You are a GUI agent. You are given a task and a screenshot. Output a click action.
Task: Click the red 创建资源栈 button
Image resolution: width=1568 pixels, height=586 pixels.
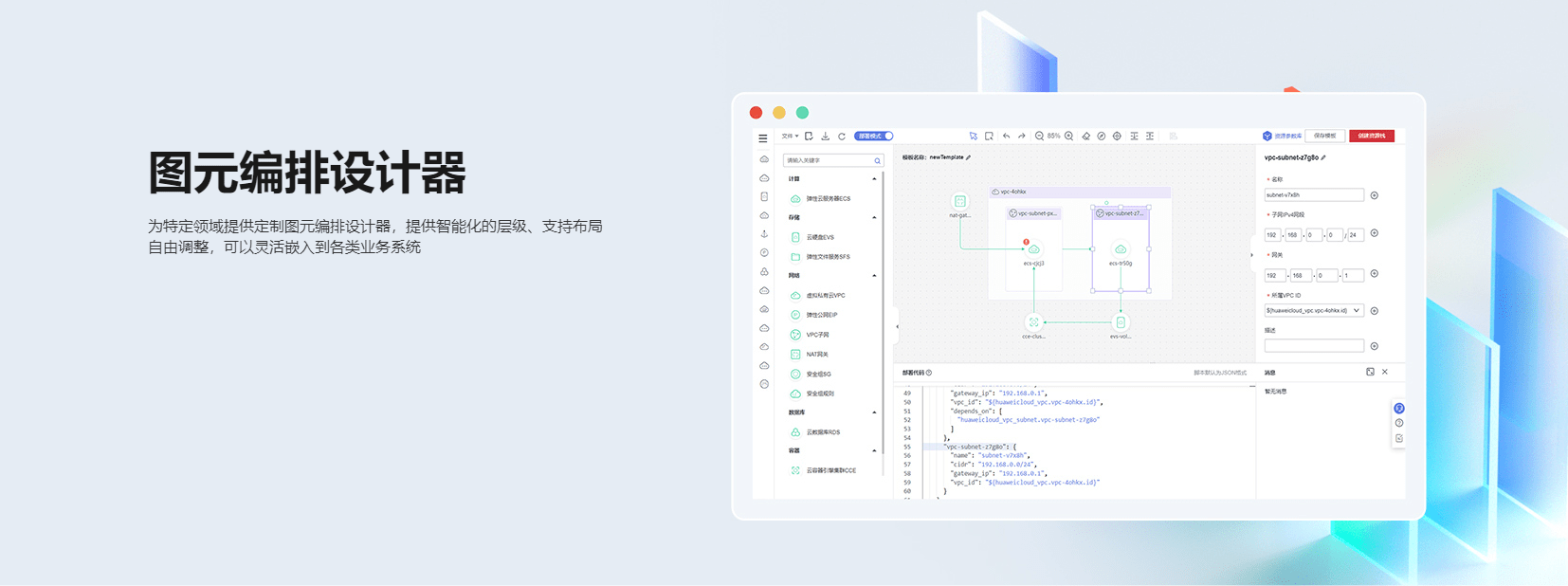(1371, 136)
